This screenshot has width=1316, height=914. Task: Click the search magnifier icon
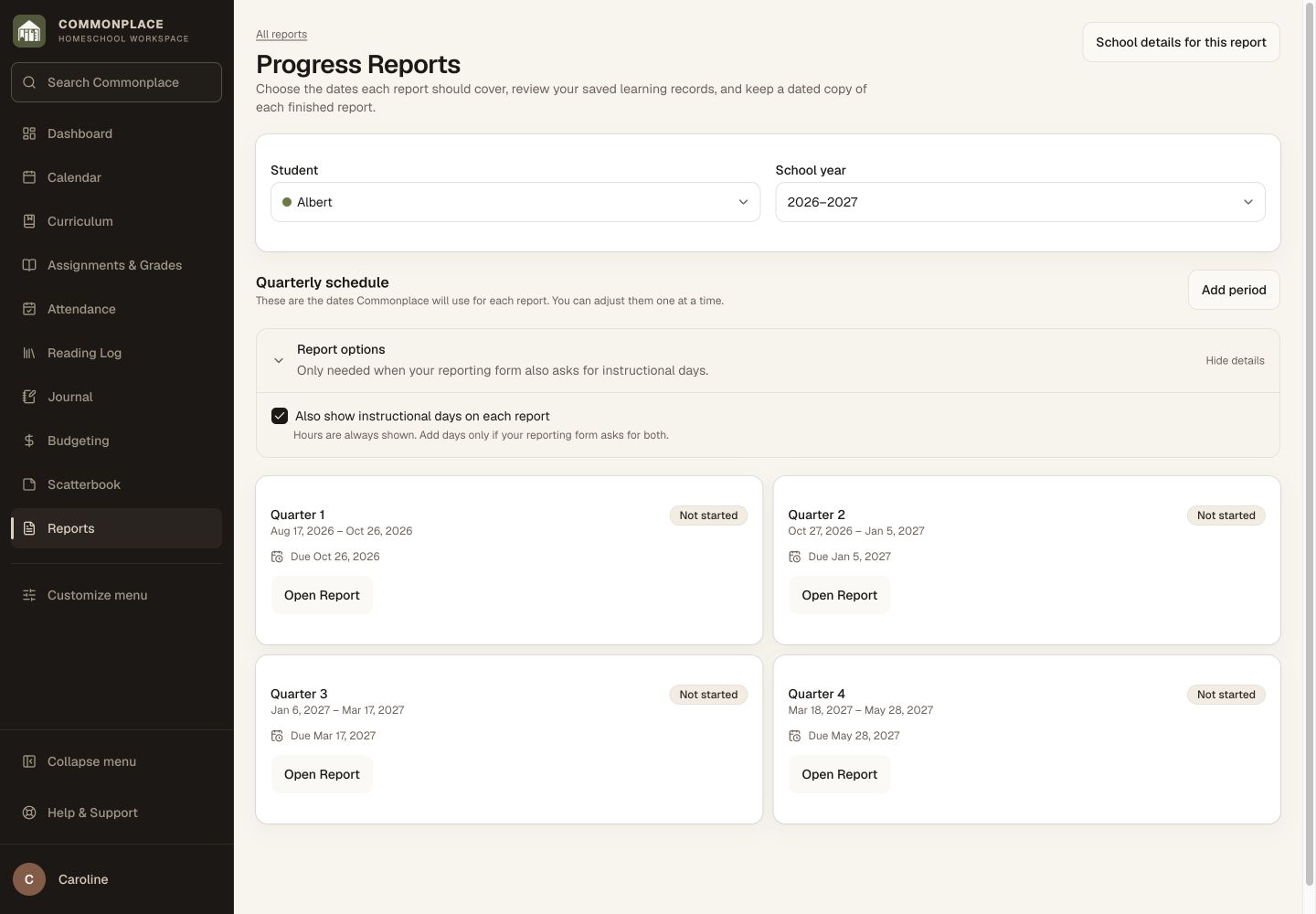coord(29,82)
